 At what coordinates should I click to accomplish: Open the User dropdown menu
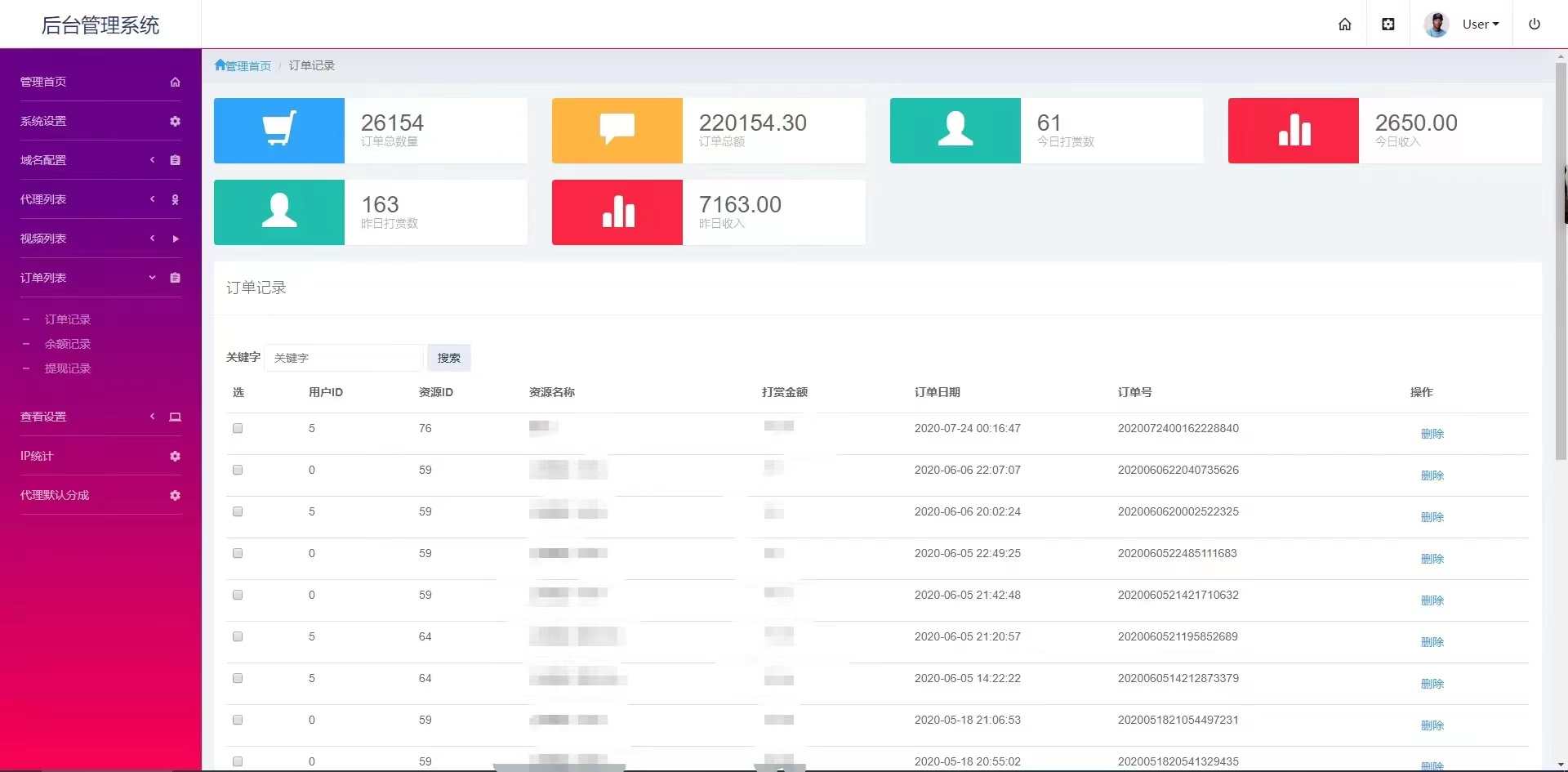[1463, 25]
